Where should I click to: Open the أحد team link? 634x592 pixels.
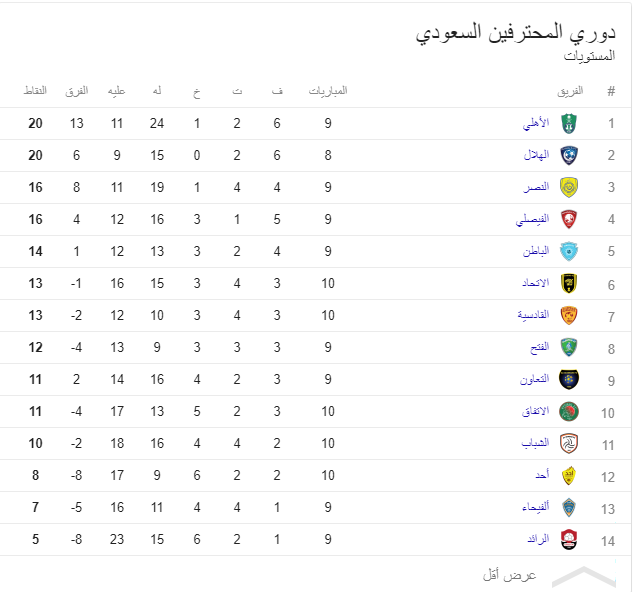click(x=542, y=474)
